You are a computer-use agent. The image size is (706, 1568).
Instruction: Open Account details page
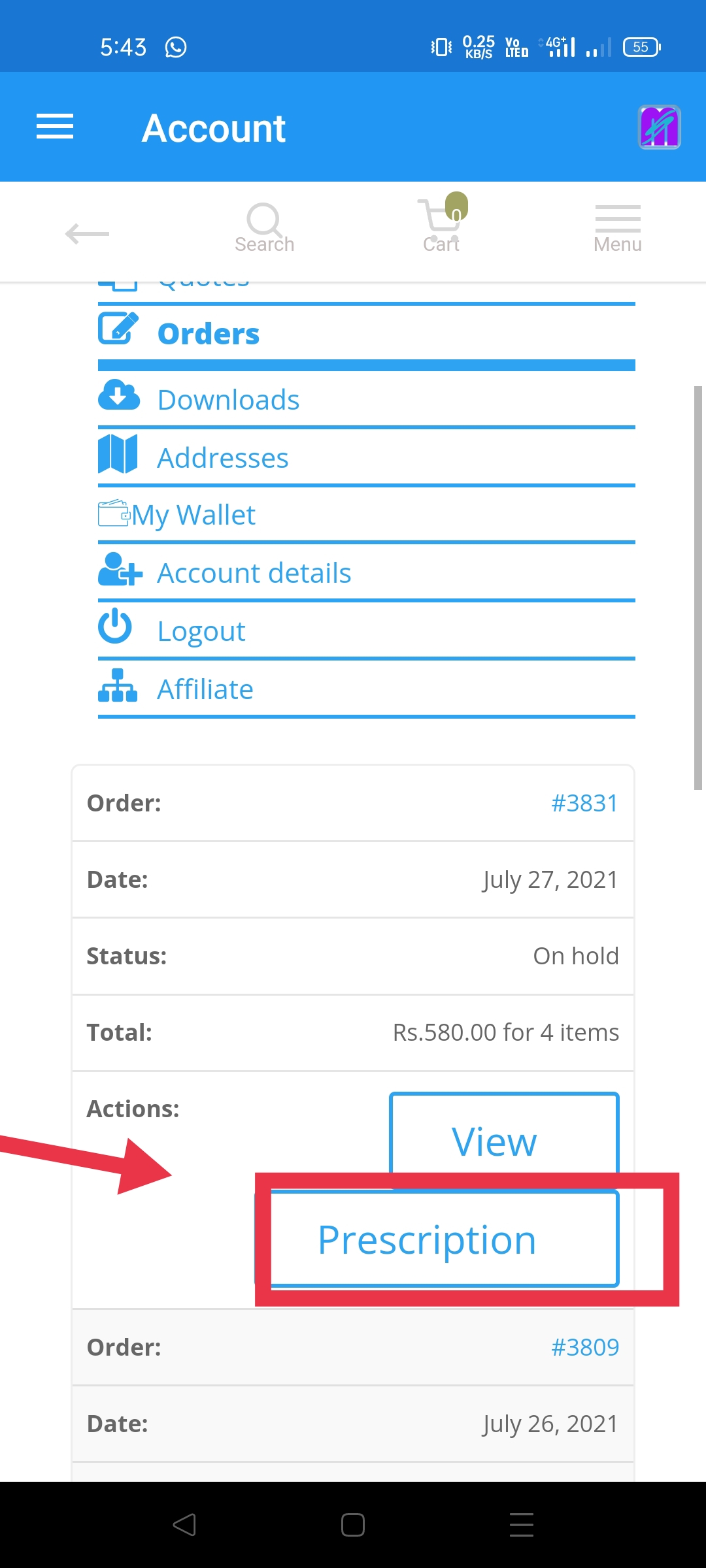pyautogui.click(x=254, y=573)
